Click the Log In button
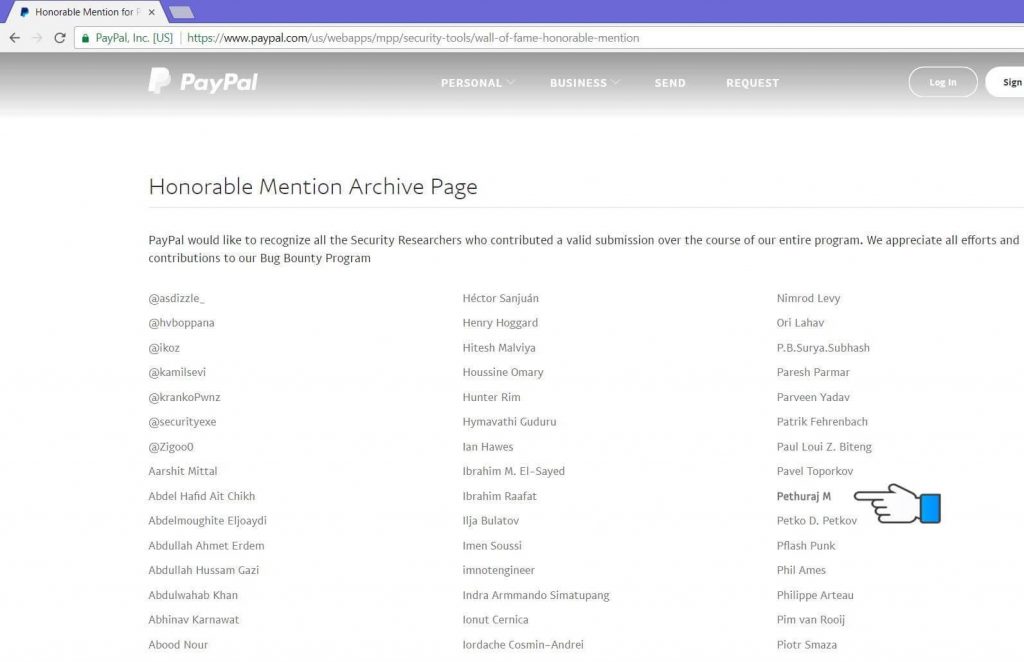 point(942,82)
